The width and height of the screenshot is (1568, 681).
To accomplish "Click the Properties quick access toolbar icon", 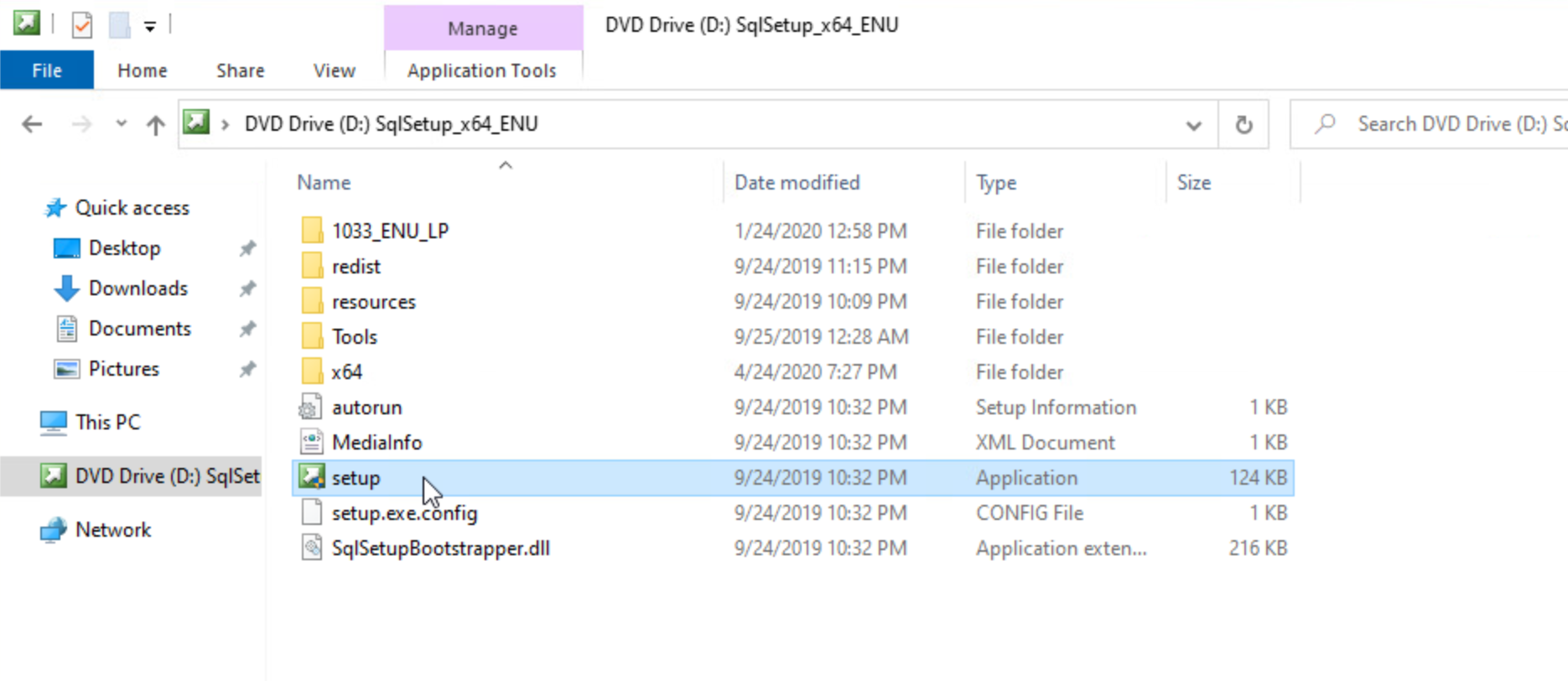I will (x=82, y=25).
